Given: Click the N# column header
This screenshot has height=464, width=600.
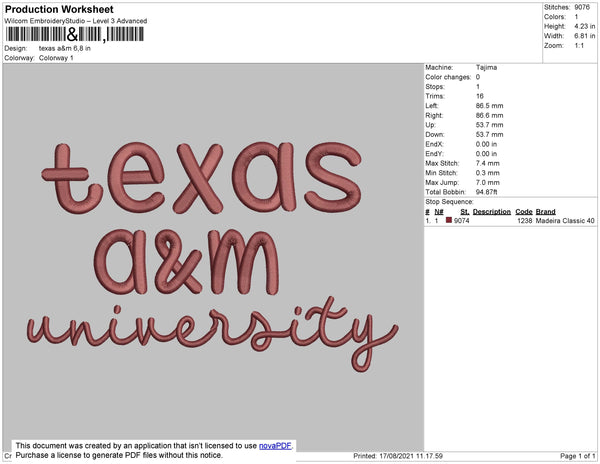Looking at the screenshot, I should point(439,212).
